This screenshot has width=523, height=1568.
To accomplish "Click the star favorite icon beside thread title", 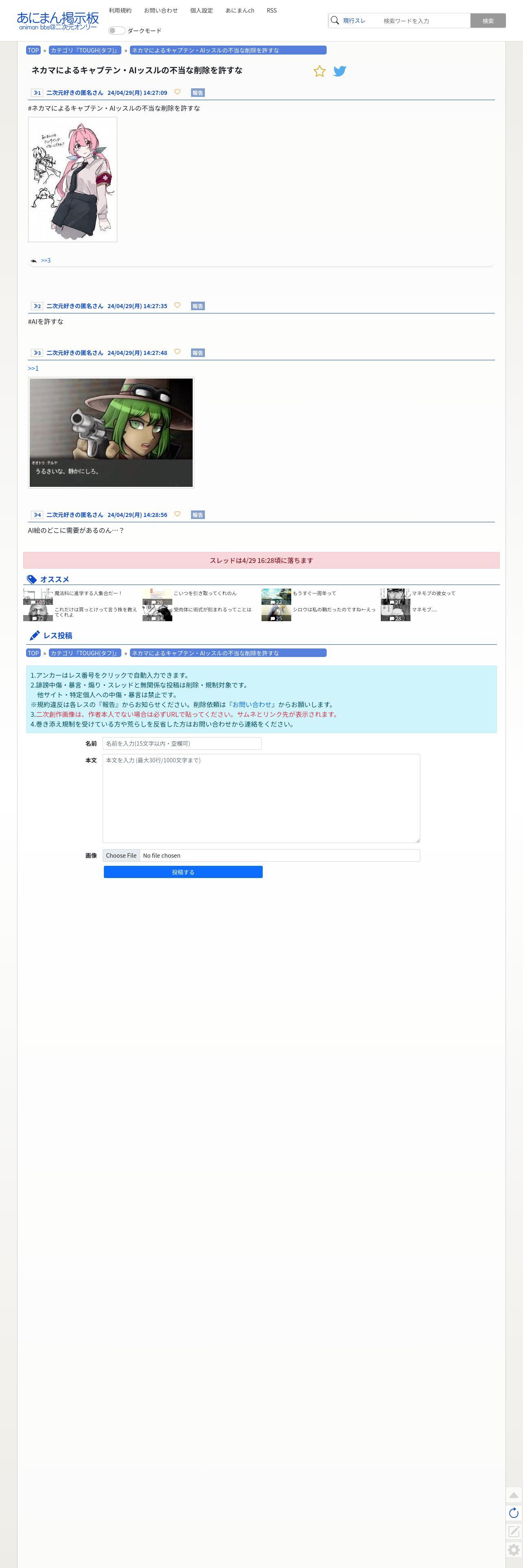I will coord(319,71).
